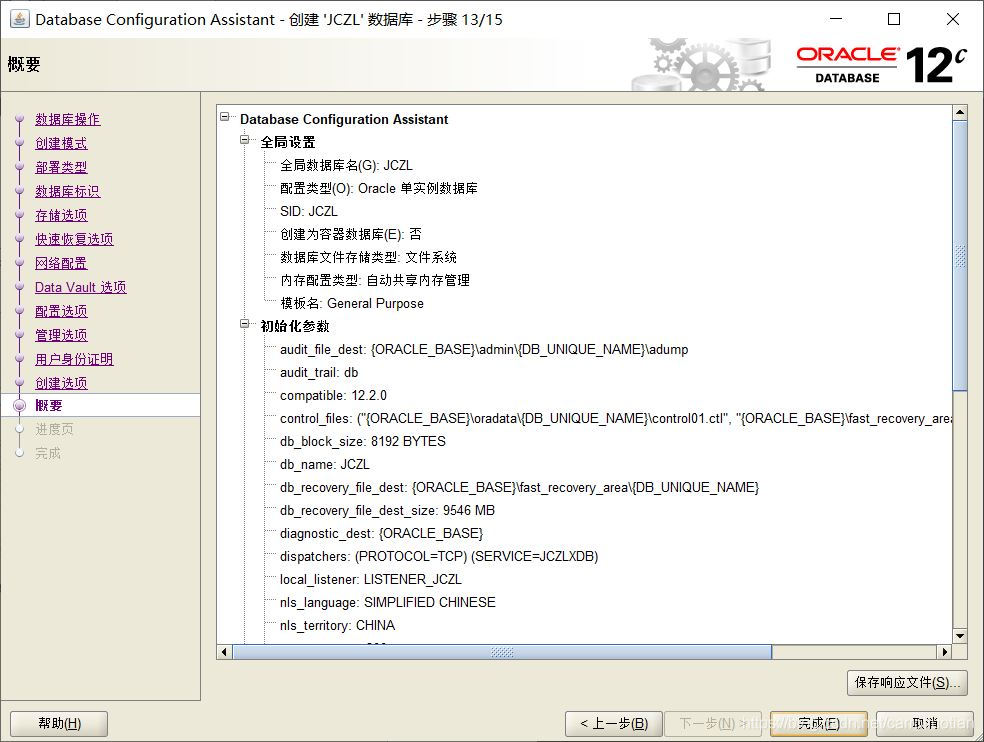This screenshot has width=984, height=742.
Task: Click the vertical scrollbar up arrow
Action: (x=960, y=112)
